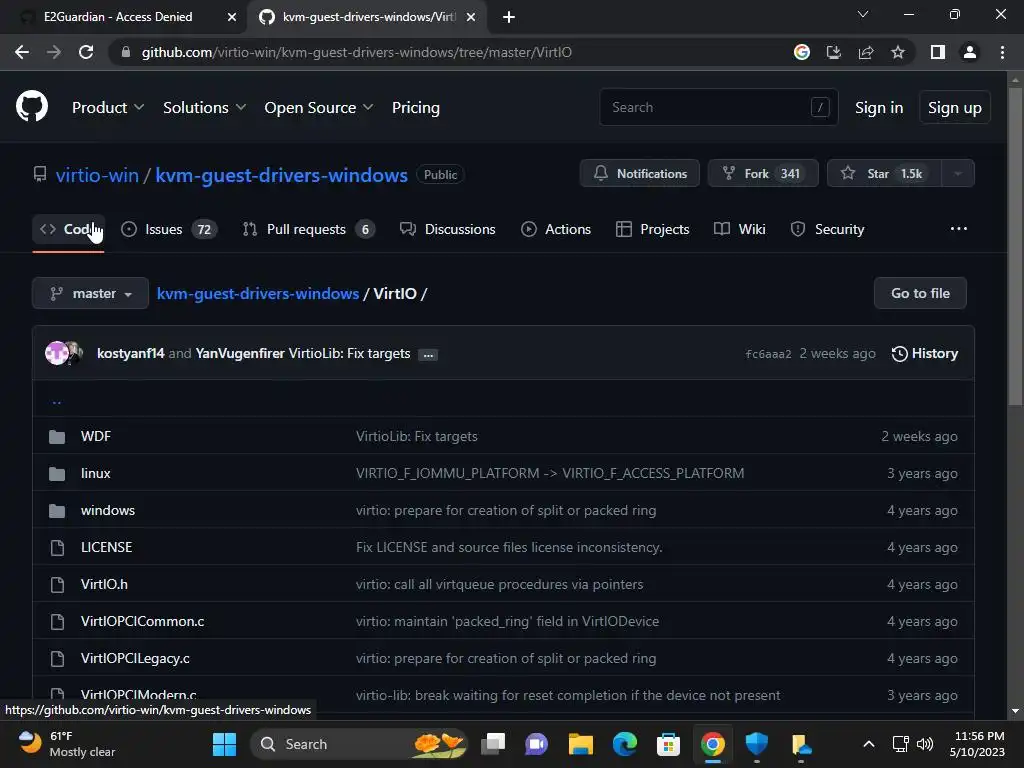Click the GitHub search field
The image size is (1024, 768).
[719, 107]
